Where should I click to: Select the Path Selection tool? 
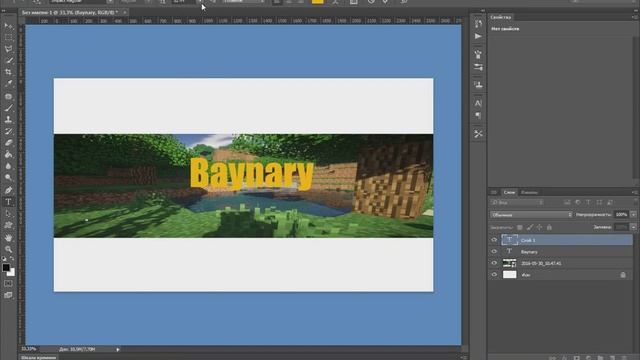click(8, 213)
